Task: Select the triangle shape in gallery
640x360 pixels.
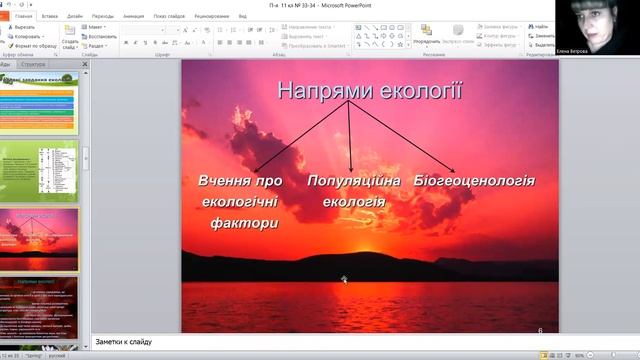Action: 358,36
